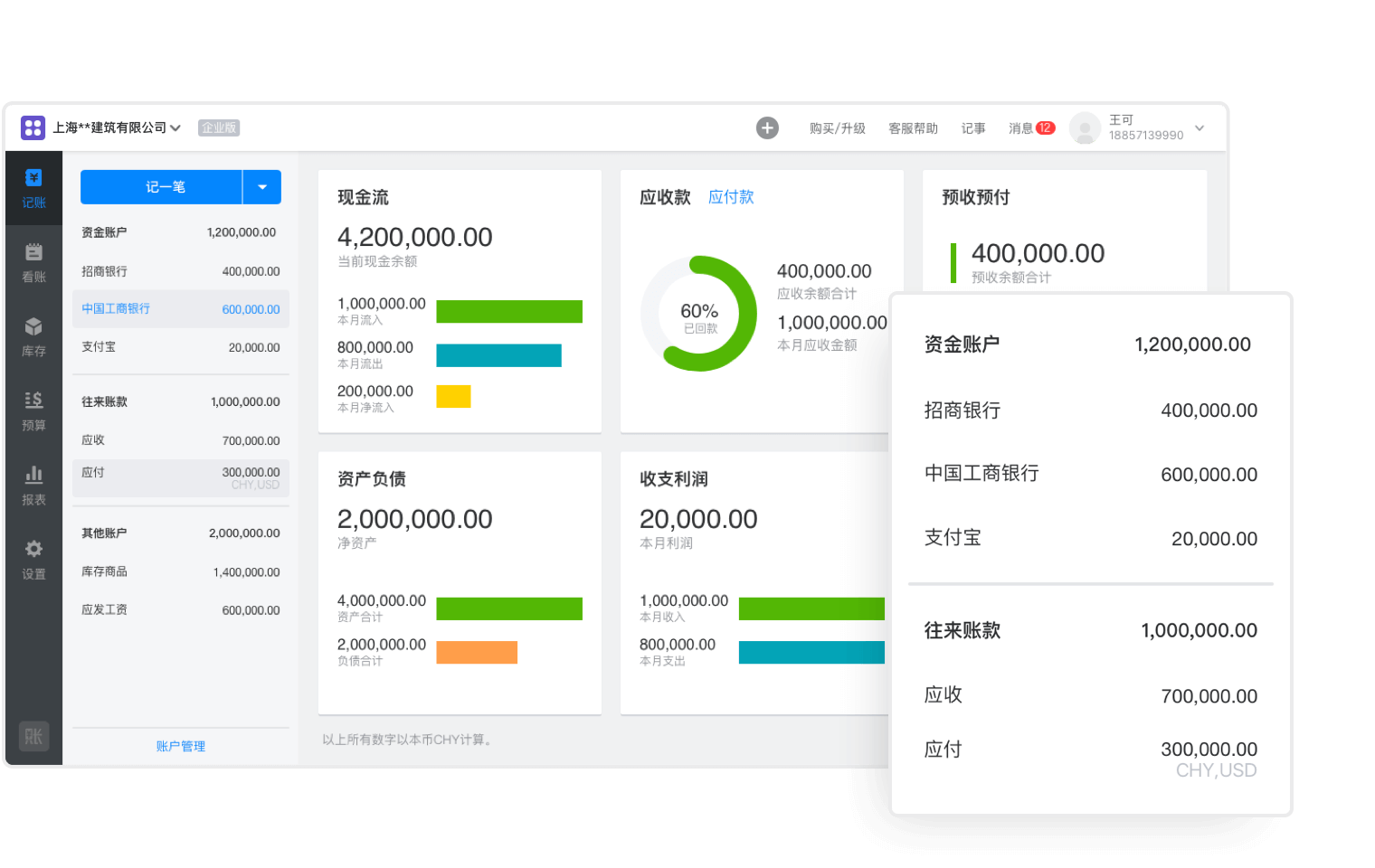
Task: Switch to the 应付款 tab
Action: pos(731,197)
